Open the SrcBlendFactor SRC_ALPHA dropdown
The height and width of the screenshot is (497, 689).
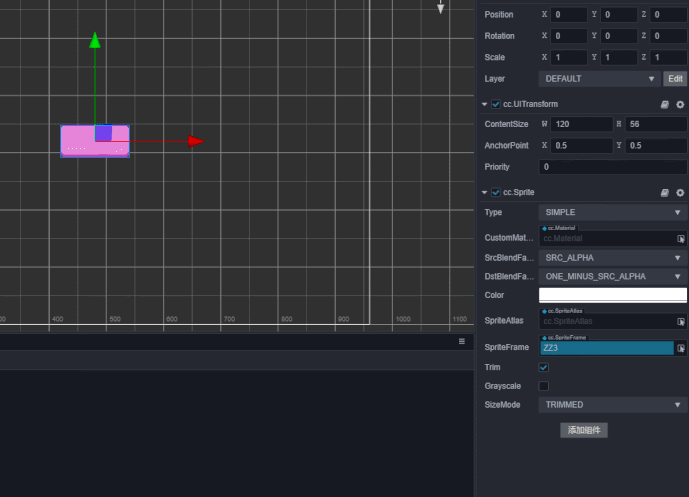pyautogui.click(x=613, y=258)
